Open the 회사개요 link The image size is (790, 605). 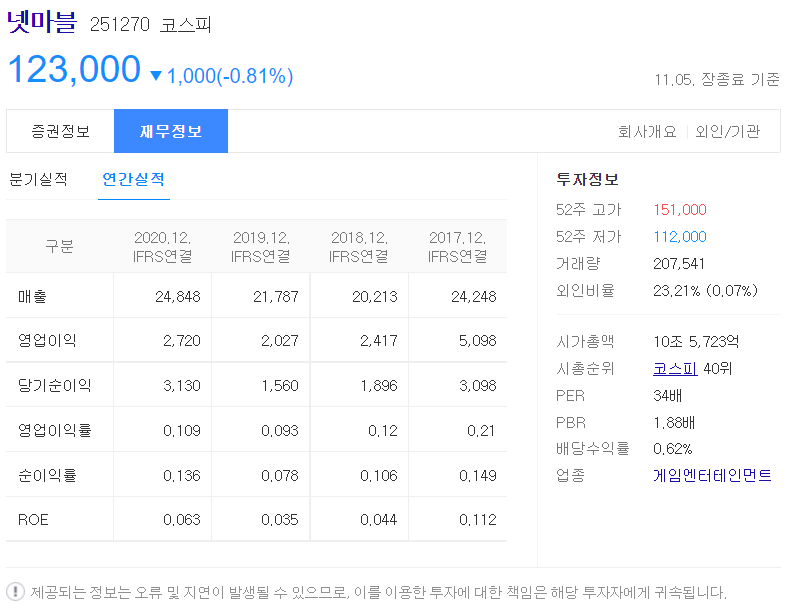(647, 131)
